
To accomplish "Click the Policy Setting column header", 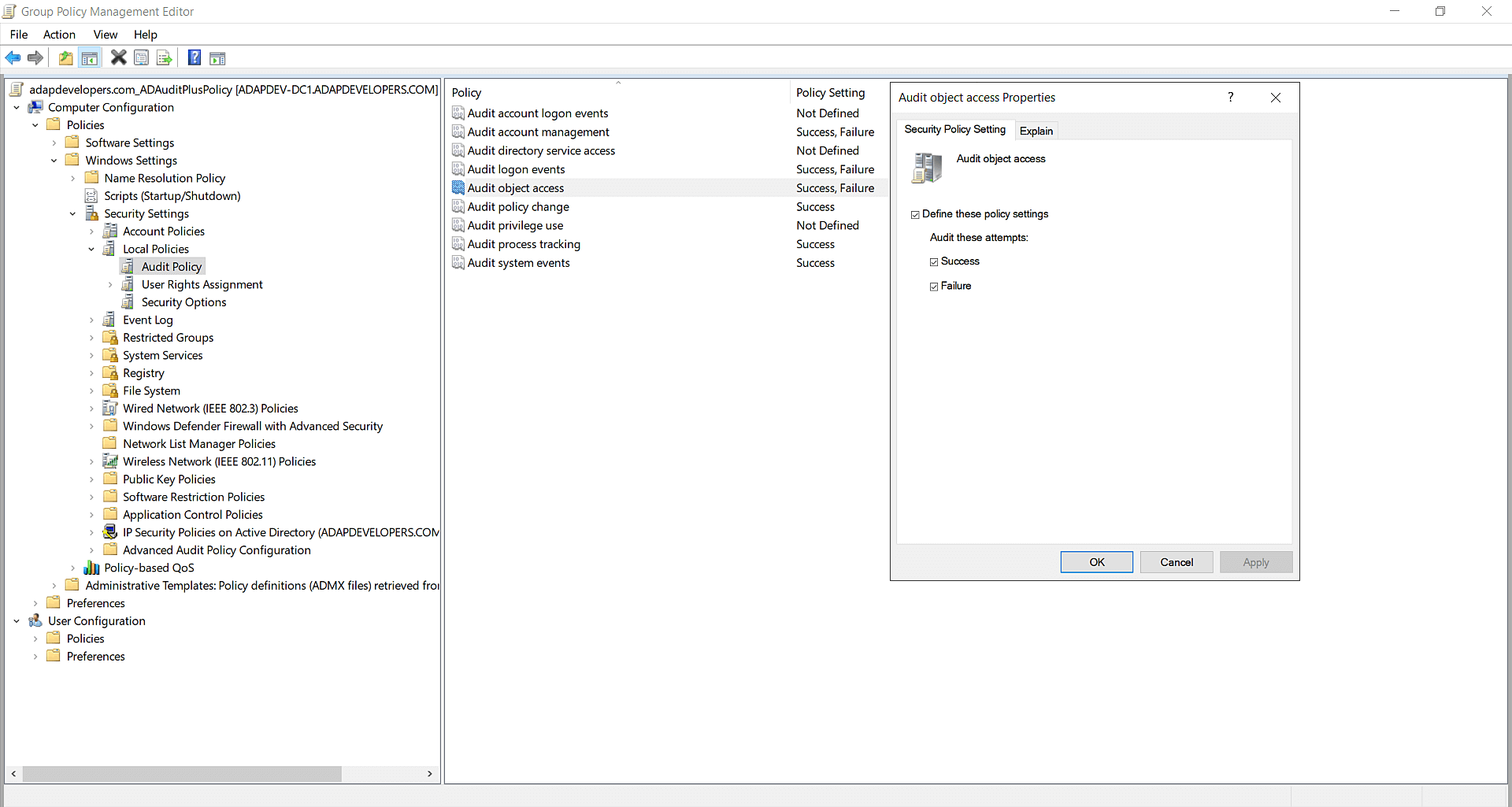I will coord(830,92).
